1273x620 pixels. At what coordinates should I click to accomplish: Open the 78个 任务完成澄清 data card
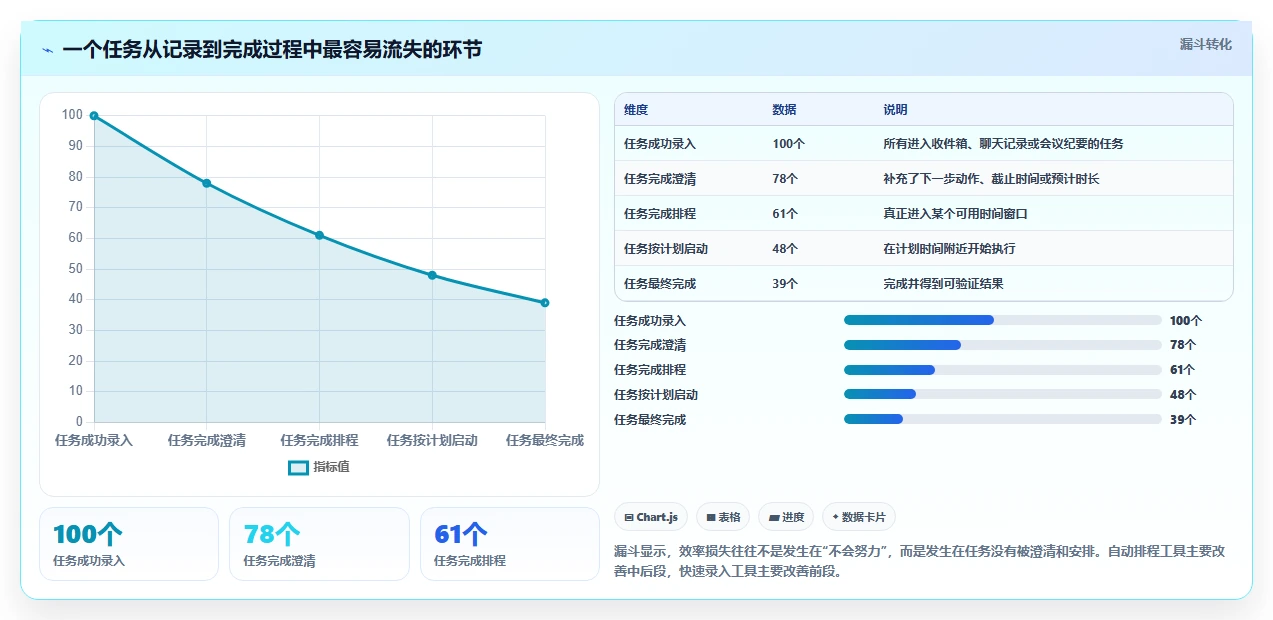[319, 544]
